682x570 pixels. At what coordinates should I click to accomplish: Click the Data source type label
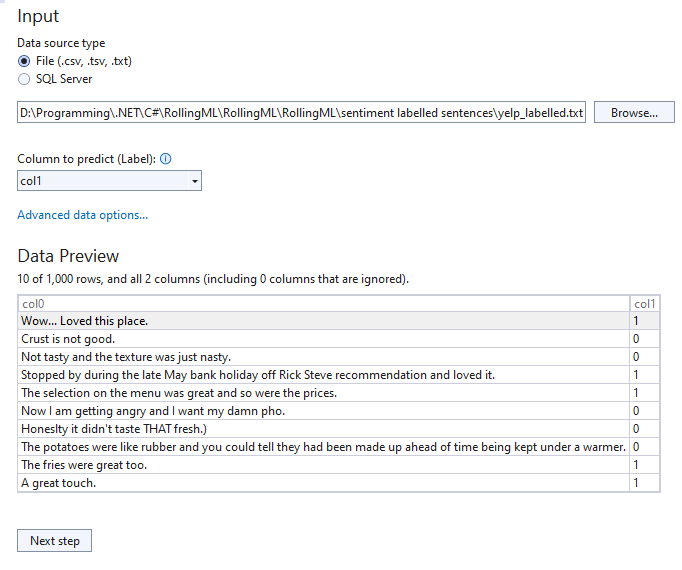pos(61,43)
